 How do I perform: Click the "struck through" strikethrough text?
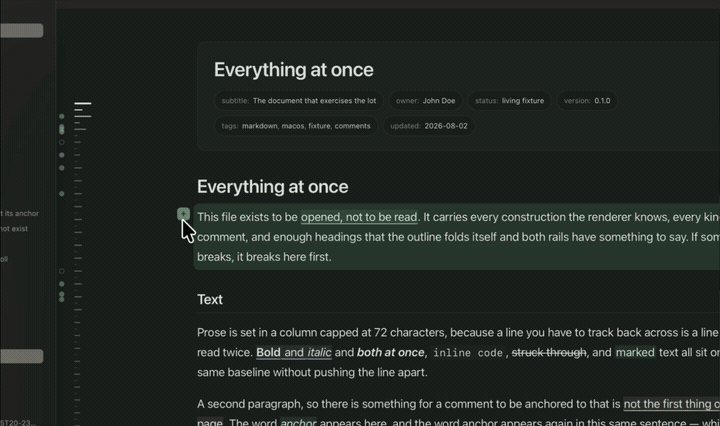pos(549,352)
